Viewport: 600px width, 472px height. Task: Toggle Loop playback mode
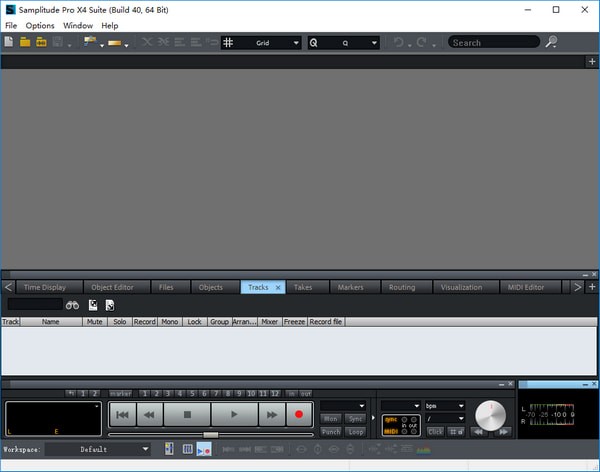(355, 432)
